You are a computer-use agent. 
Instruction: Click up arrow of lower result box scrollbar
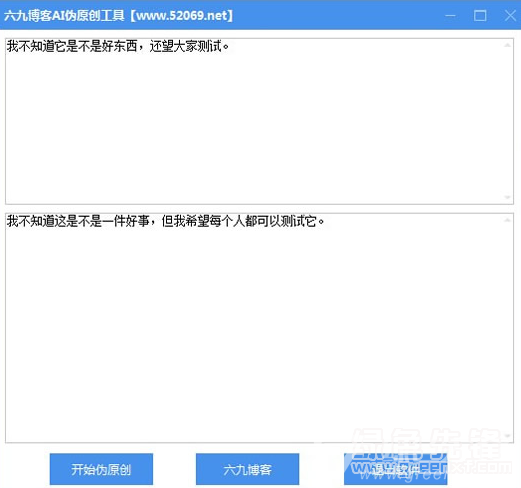507,220
